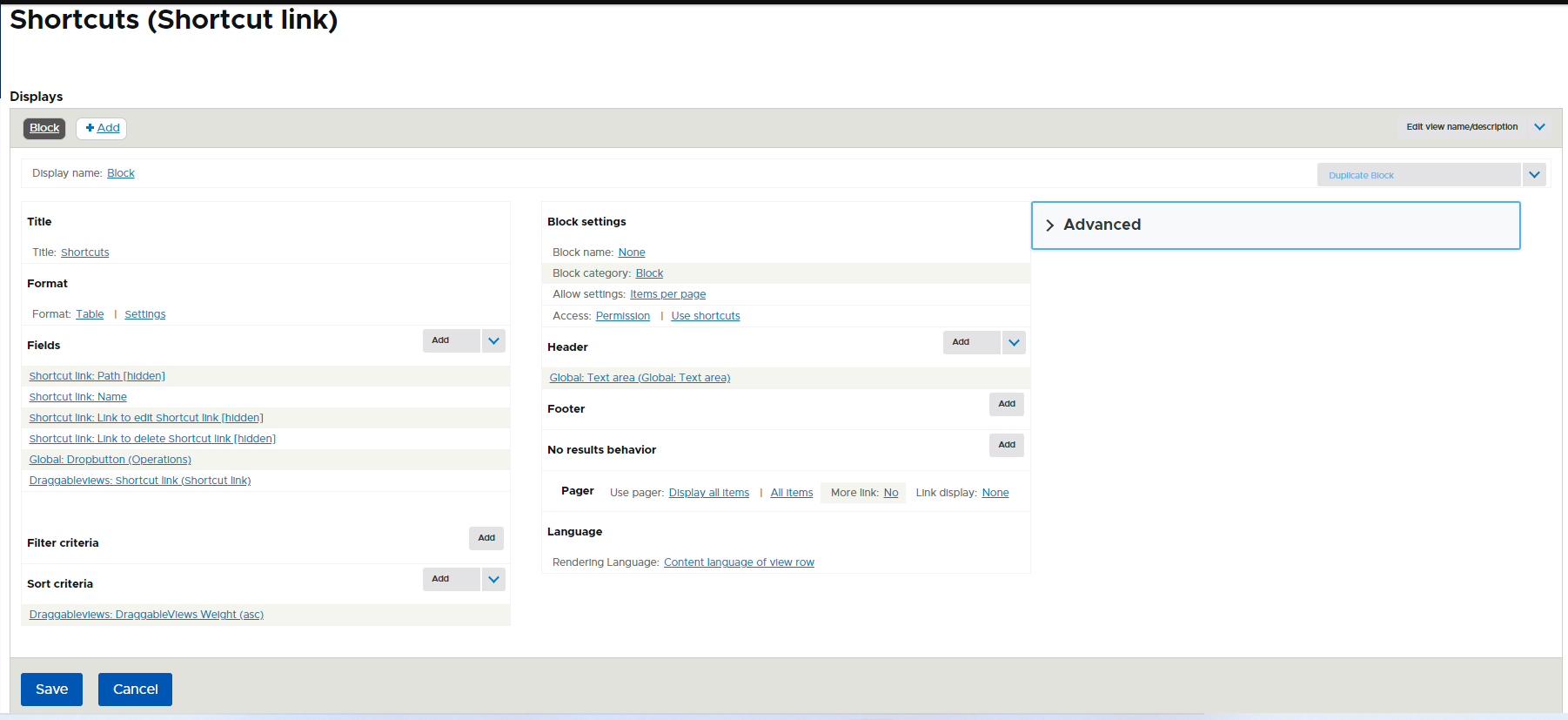Open Header Add dropdown arrow

pyautogui.click(x=1014, y=342)
